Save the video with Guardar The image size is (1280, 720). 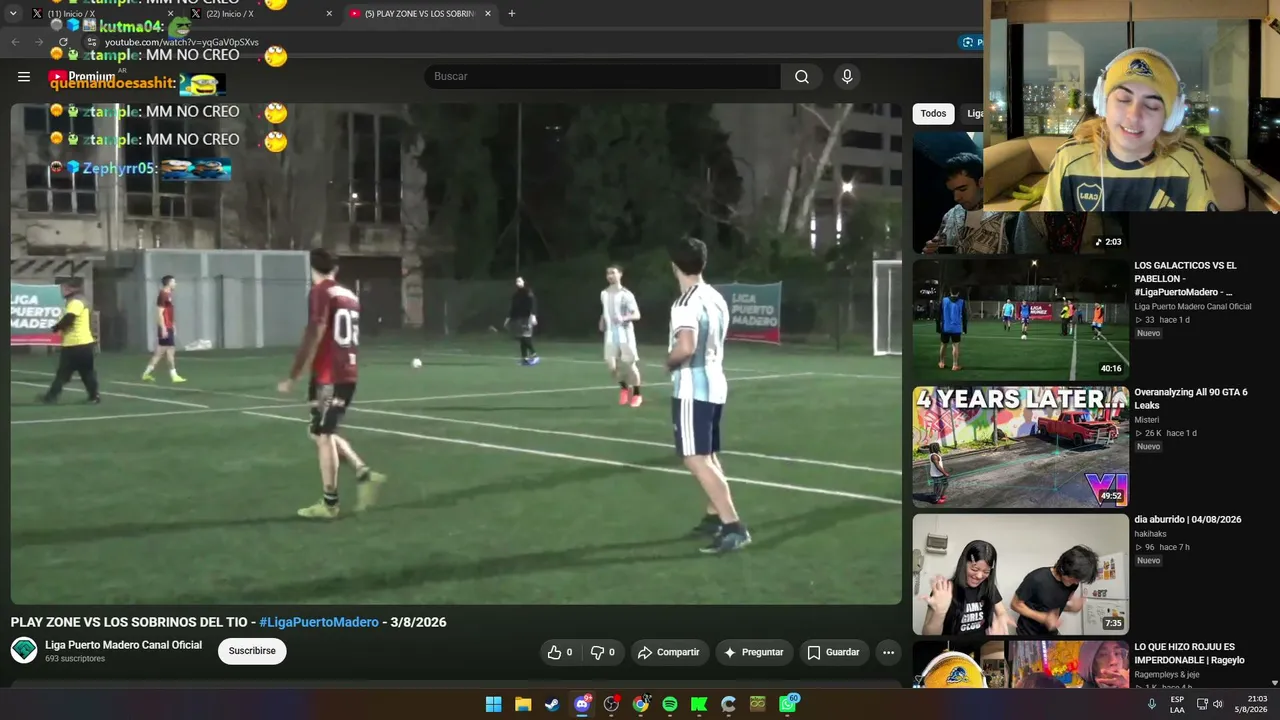[x=833, y=652]
